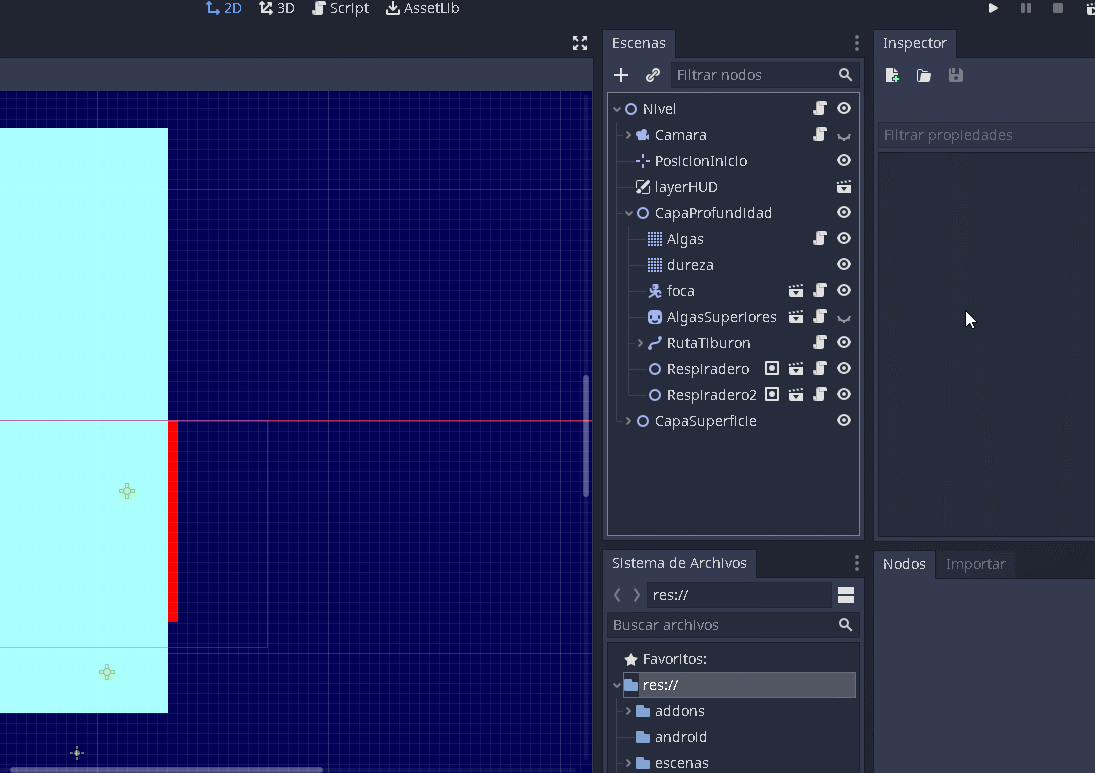
Task: Select the PosicionInicio node
Action: (700, 161)
